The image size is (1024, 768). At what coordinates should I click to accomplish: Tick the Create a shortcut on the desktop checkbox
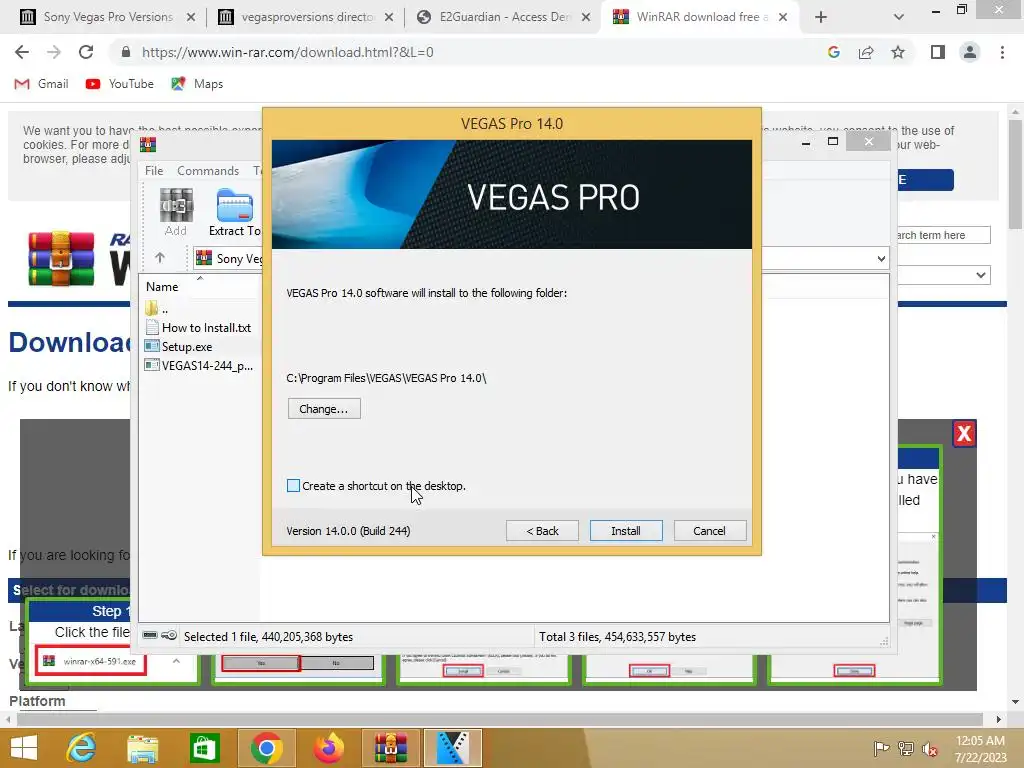293,486
